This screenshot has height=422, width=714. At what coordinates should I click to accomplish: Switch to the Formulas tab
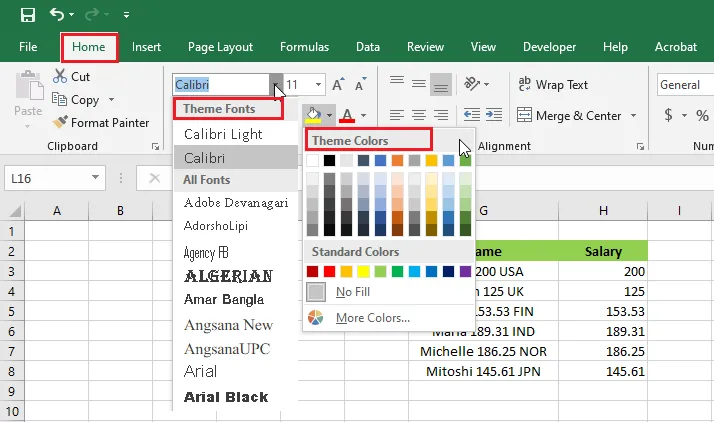click(x=304, y=47)
